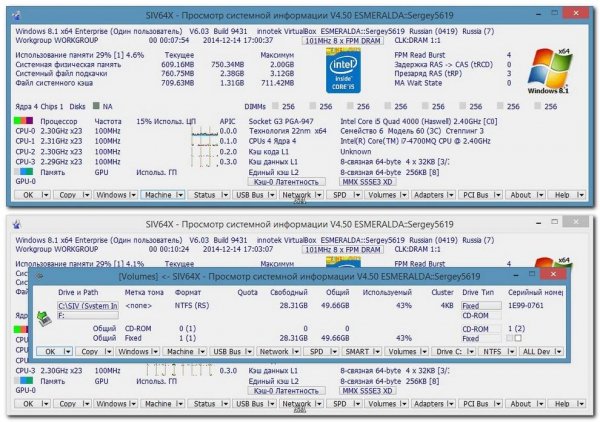Click CPU color legend beside Процессор in upper window
The width and height of the screenshot is (600, 422).
click(x=23, y=121)
